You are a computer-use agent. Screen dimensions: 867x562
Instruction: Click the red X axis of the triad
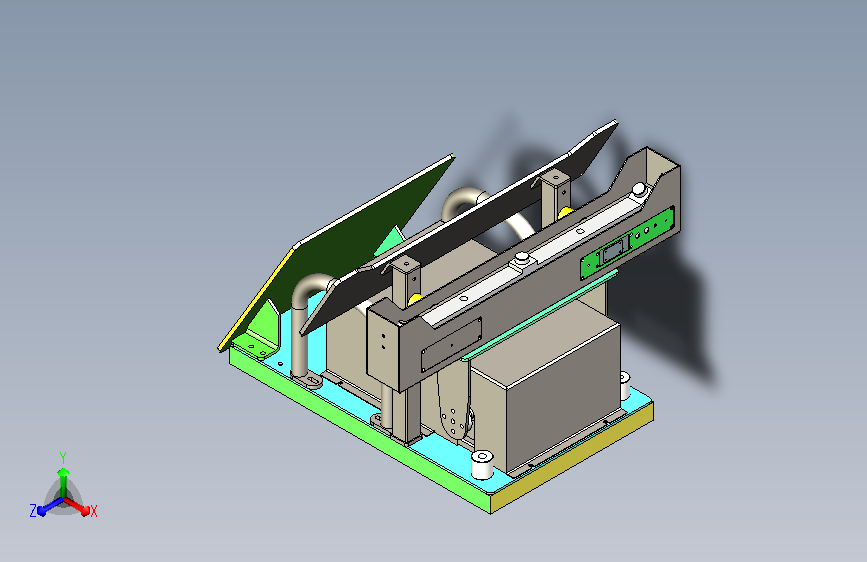click(77, 506)
